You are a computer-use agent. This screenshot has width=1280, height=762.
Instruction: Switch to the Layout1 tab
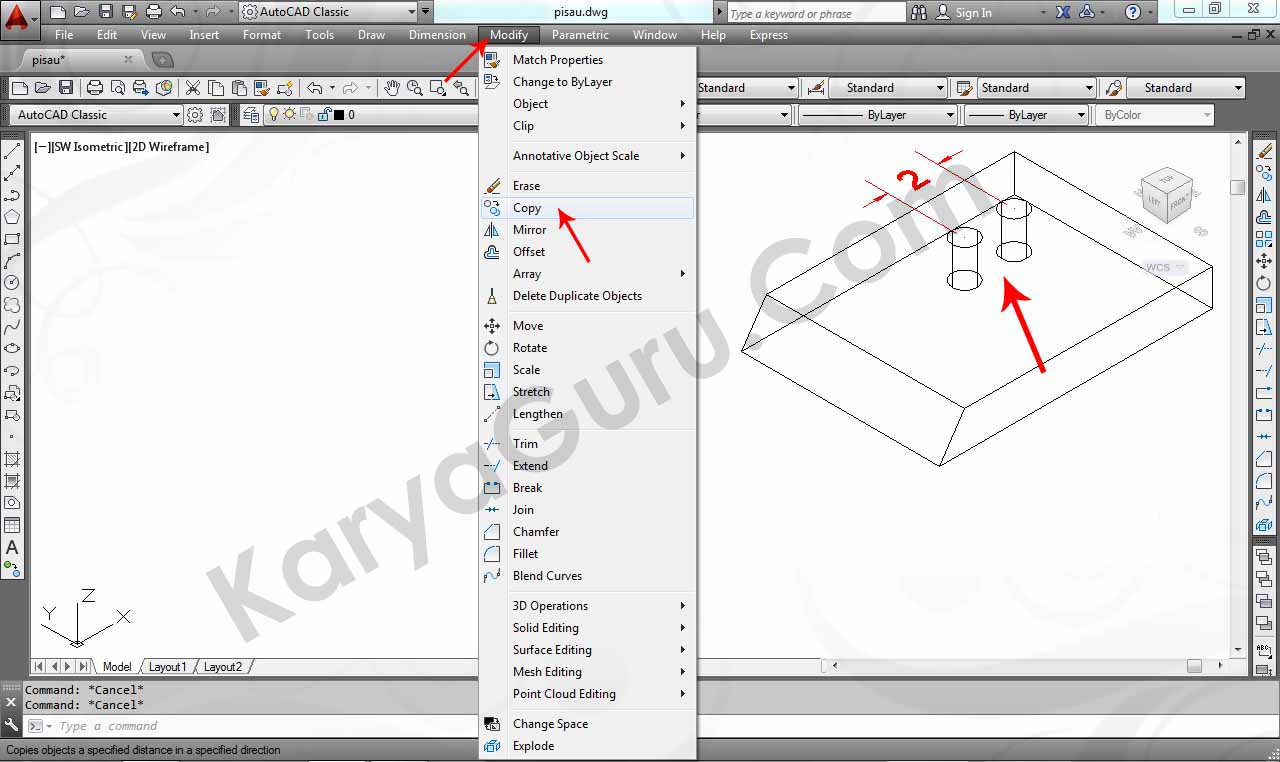[168, 667]
